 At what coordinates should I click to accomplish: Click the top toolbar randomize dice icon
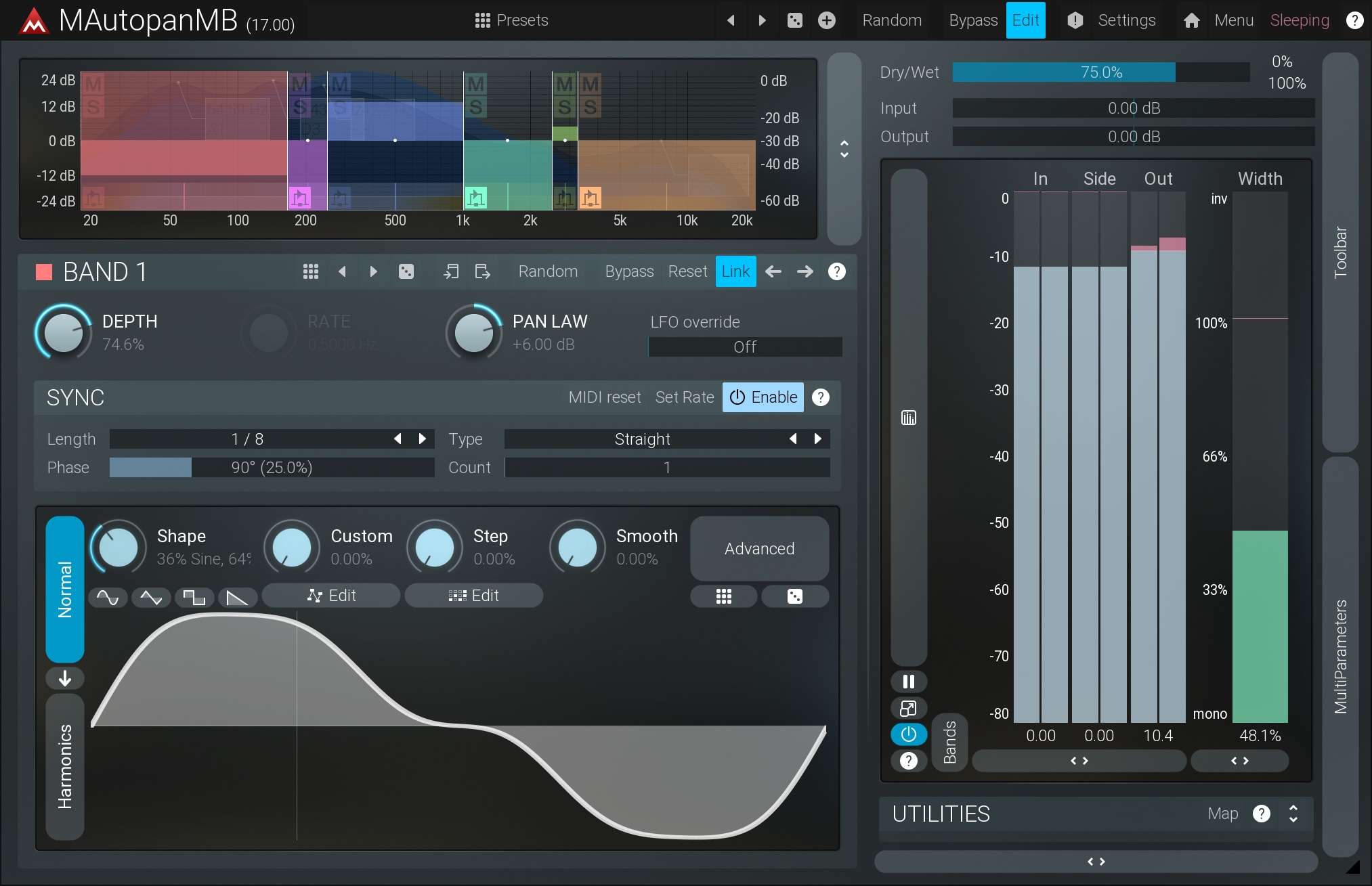click(x=794, y=20)
